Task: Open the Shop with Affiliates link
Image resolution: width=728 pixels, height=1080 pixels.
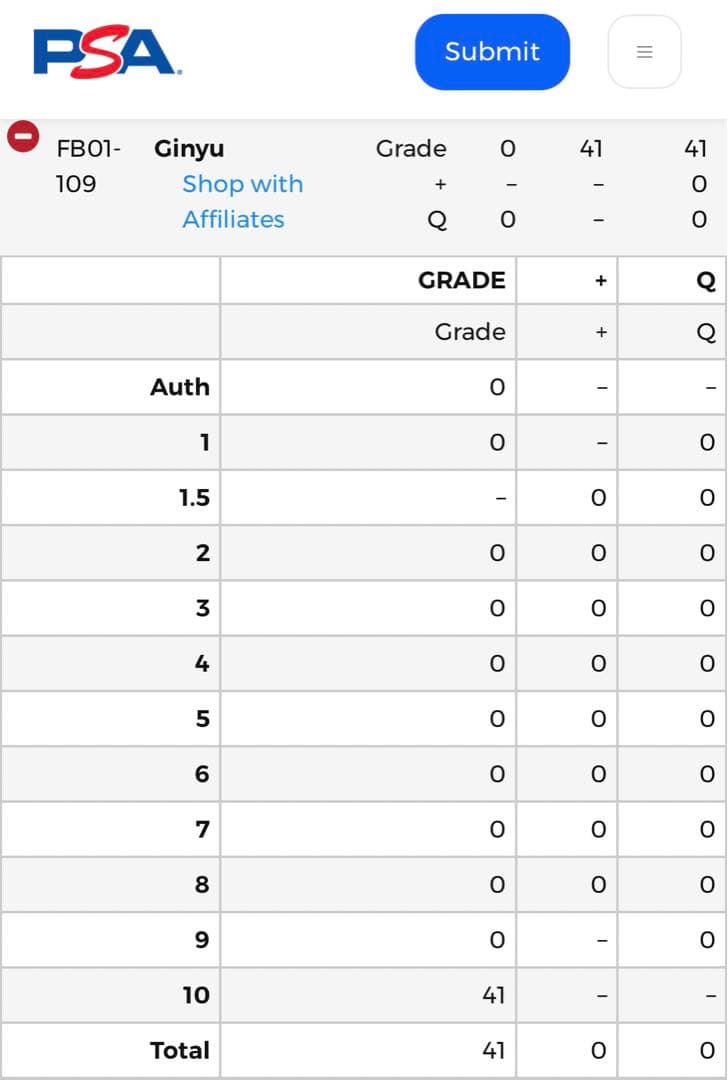Action: pyautogui.click(x=242, y=201)
